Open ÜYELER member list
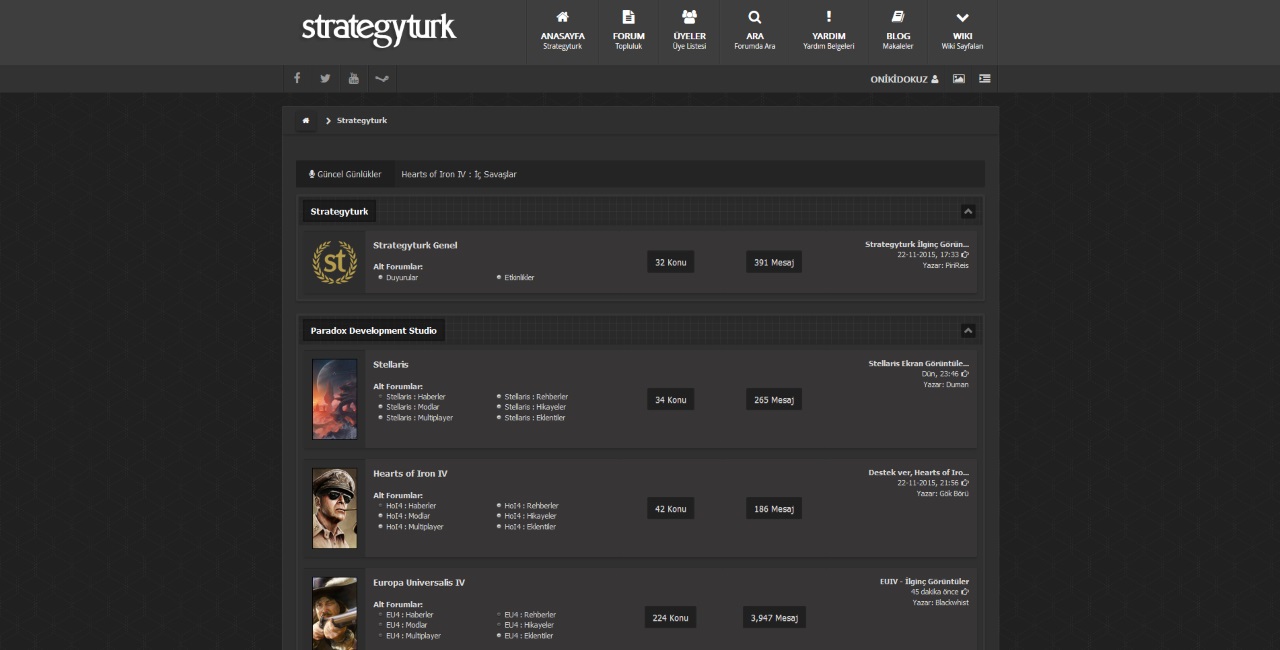The image size is (1280, 650). pos(689,32)
